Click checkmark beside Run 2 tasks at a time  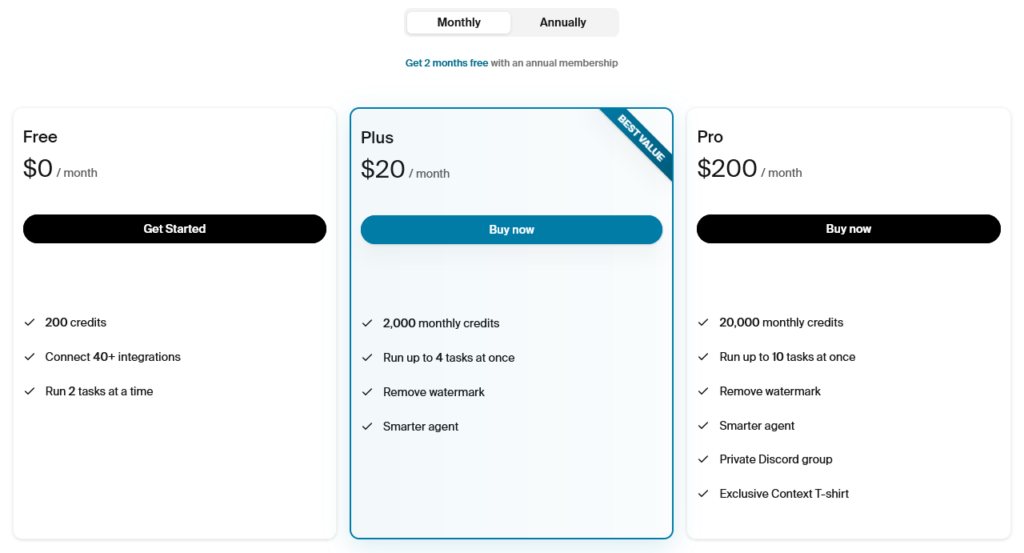coord(29,391)
